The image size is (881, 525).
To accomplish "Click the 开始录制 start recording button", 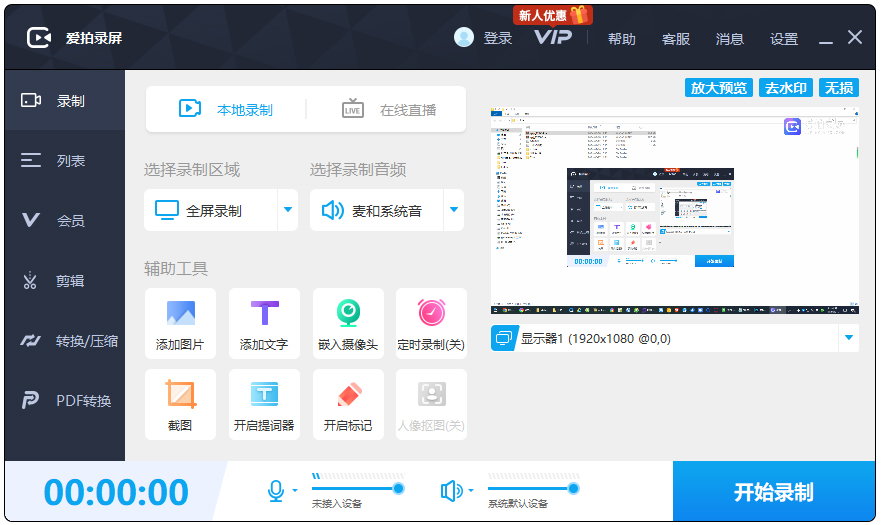I will point(774,492).
